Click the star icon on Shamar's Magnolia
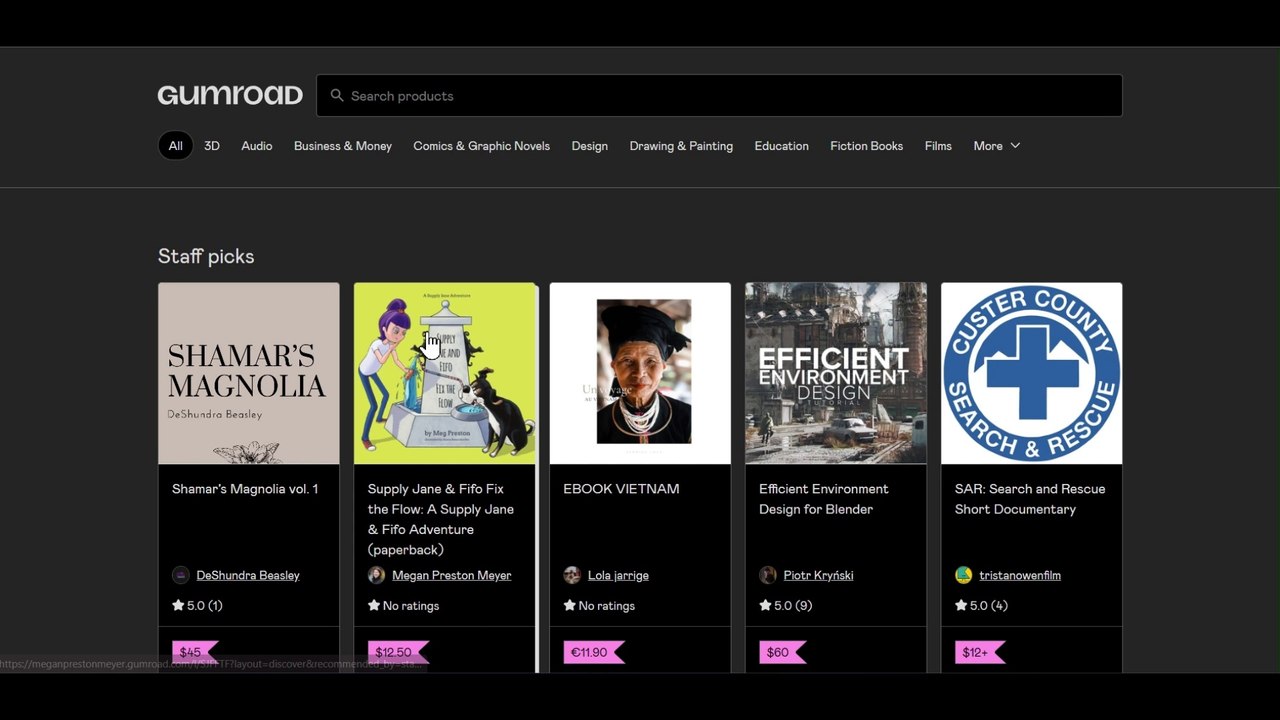1280x720 pixels. [x=178, y=605]
